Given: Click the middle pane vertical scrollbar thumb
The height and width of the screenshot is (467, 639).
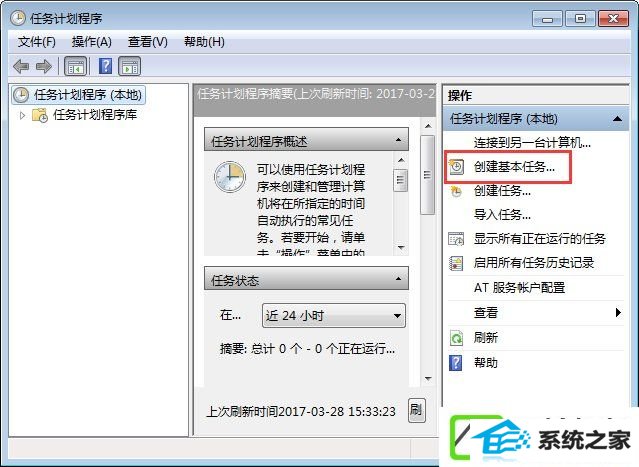Looking at the screenshot, I should (x=427, y=175).
